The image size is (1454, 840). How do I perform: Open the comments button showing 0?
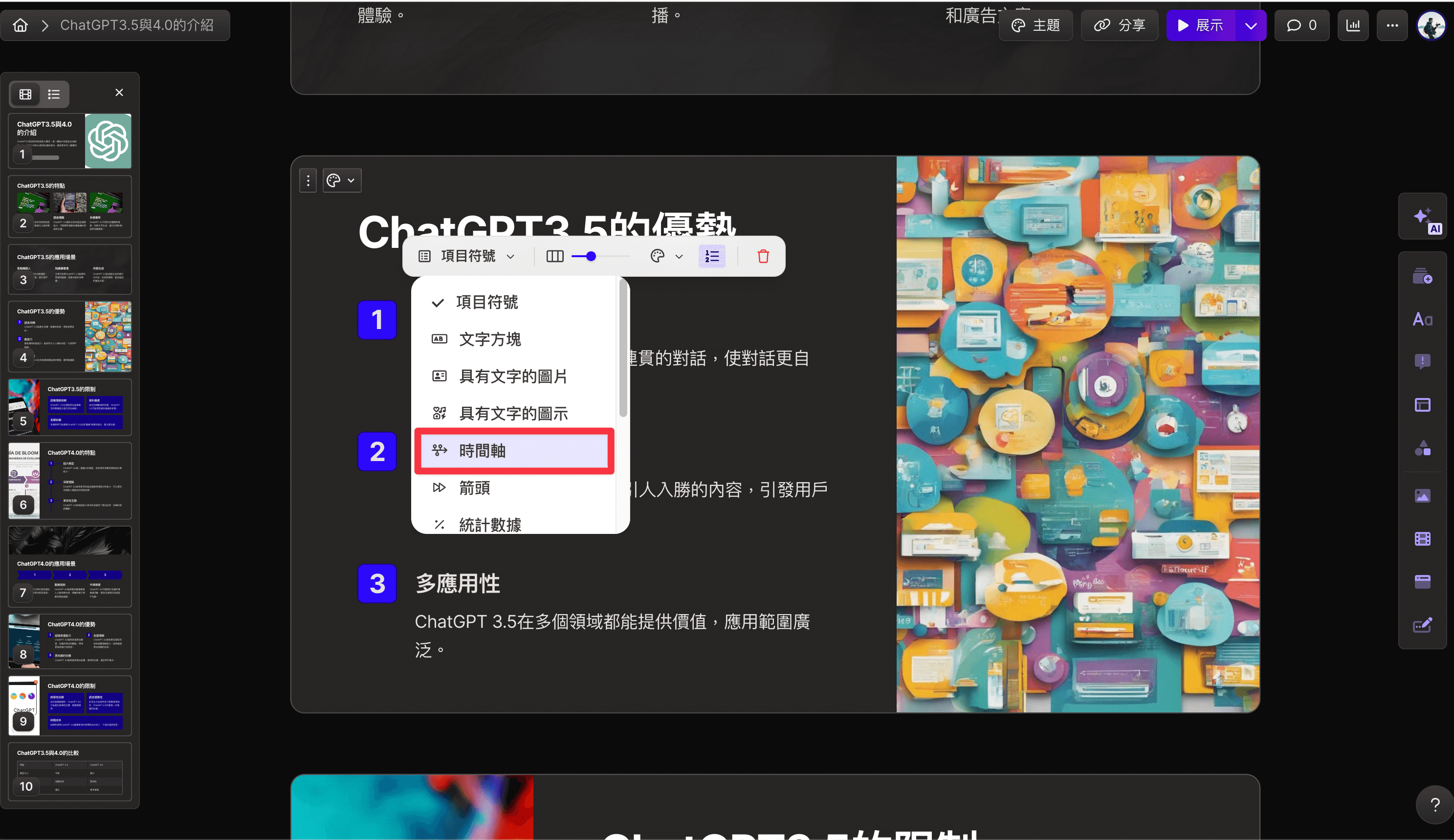[x=1301, y=25]
